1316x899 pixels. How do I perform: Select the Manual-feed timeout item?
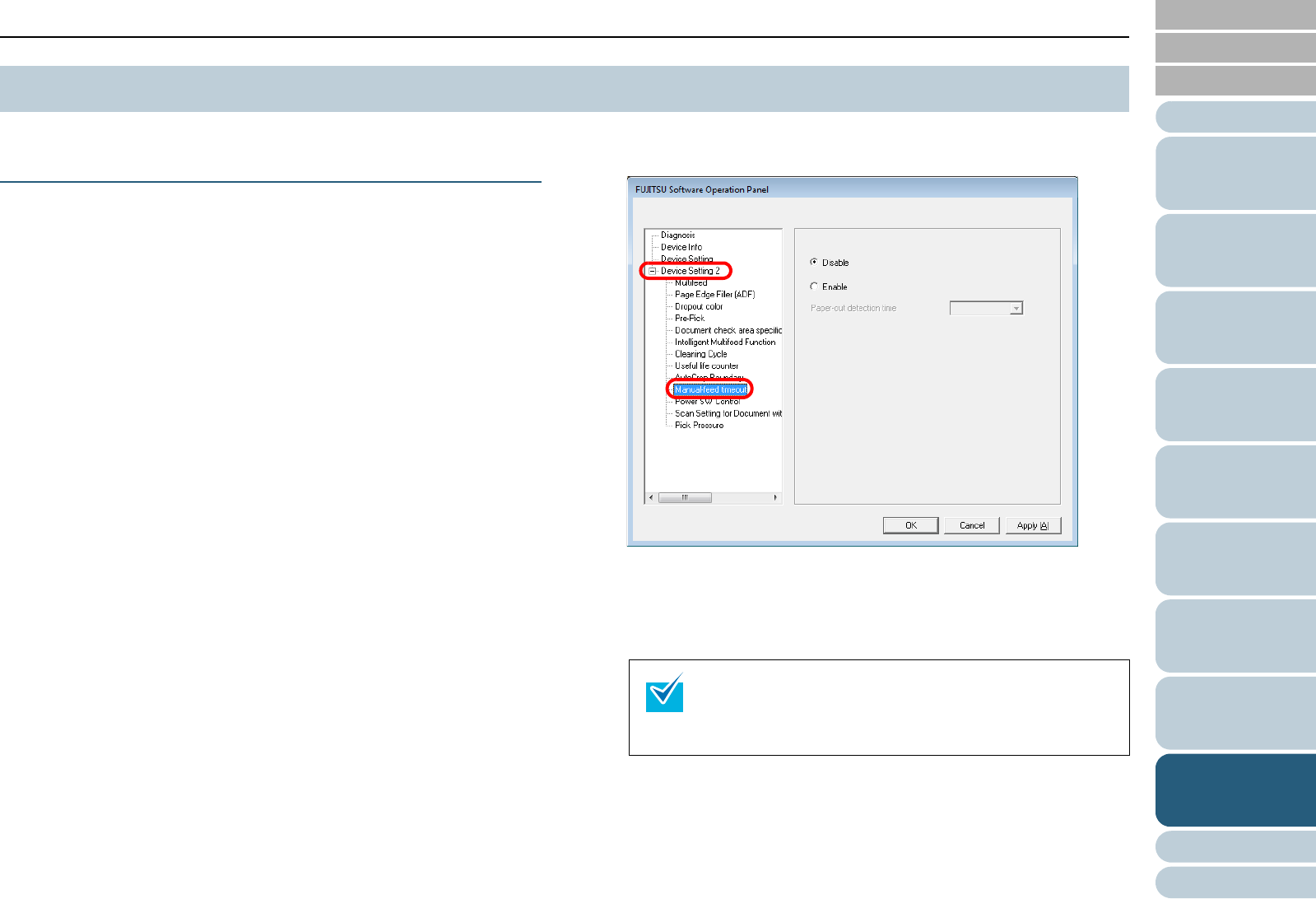click(711, 389)
